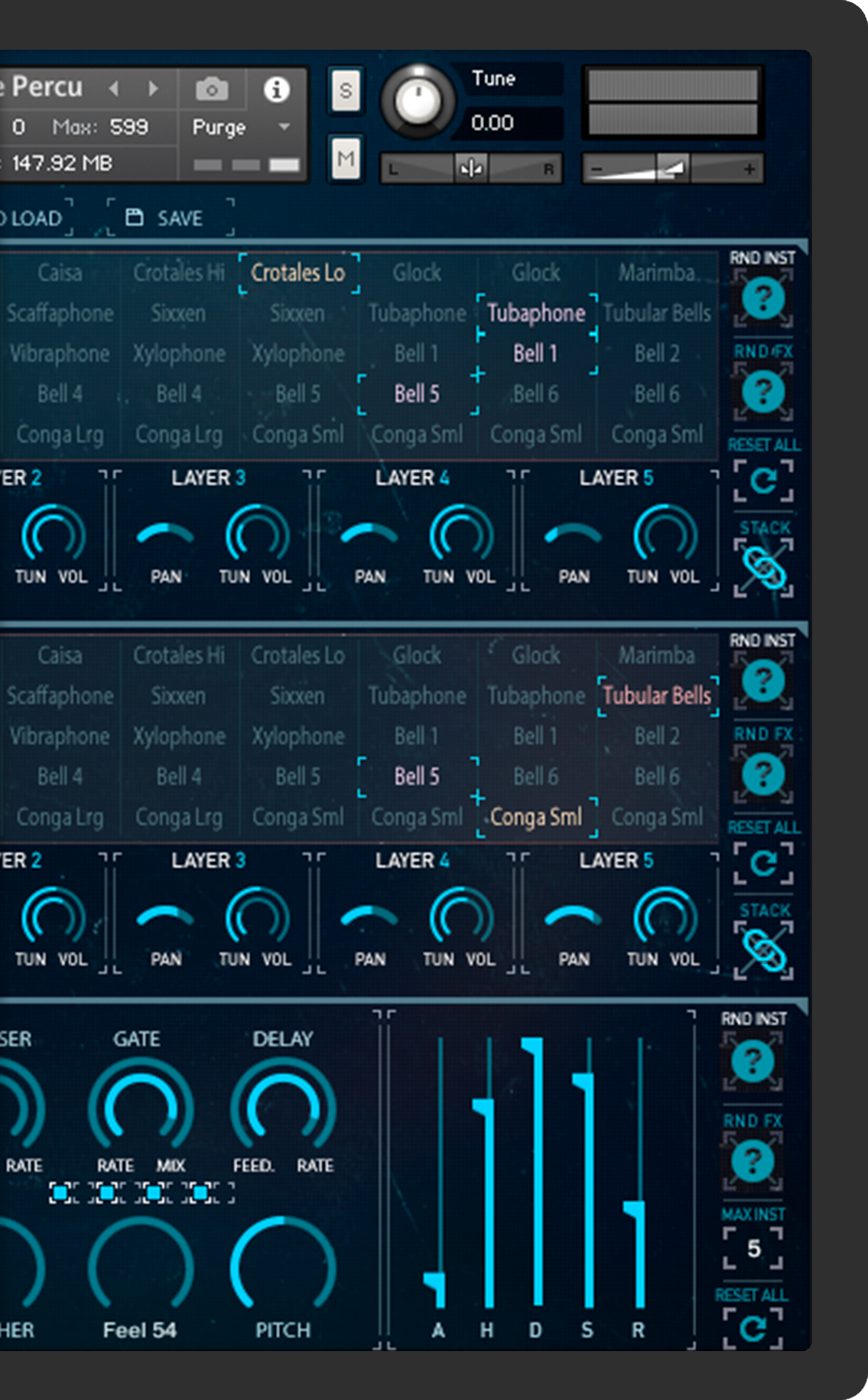Click the L-R pan slider in the header
This screenshot has width=868, height=1400.
click(471, 169)
